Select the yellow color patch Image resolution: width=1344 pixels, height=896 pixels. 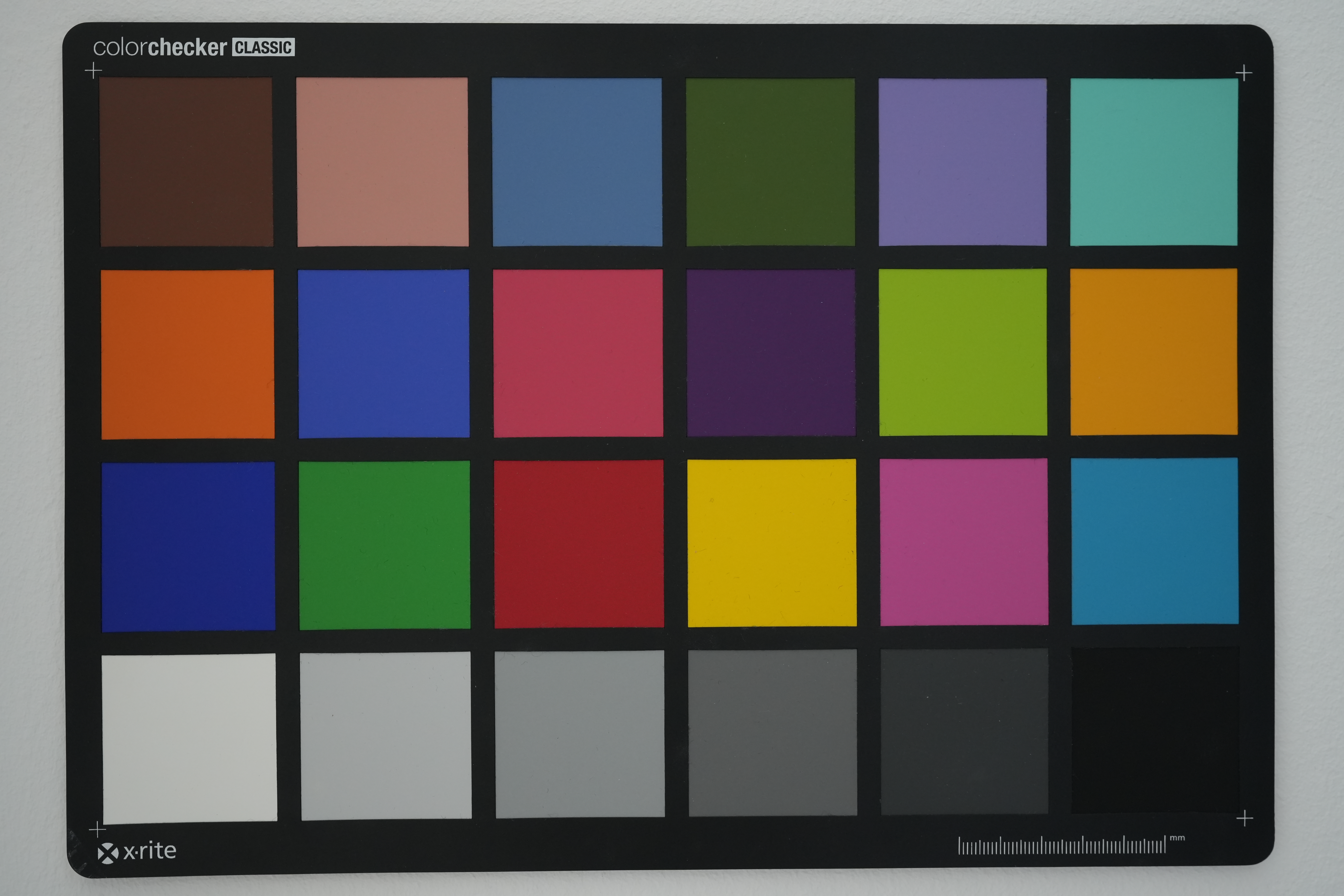pos(771,543)
